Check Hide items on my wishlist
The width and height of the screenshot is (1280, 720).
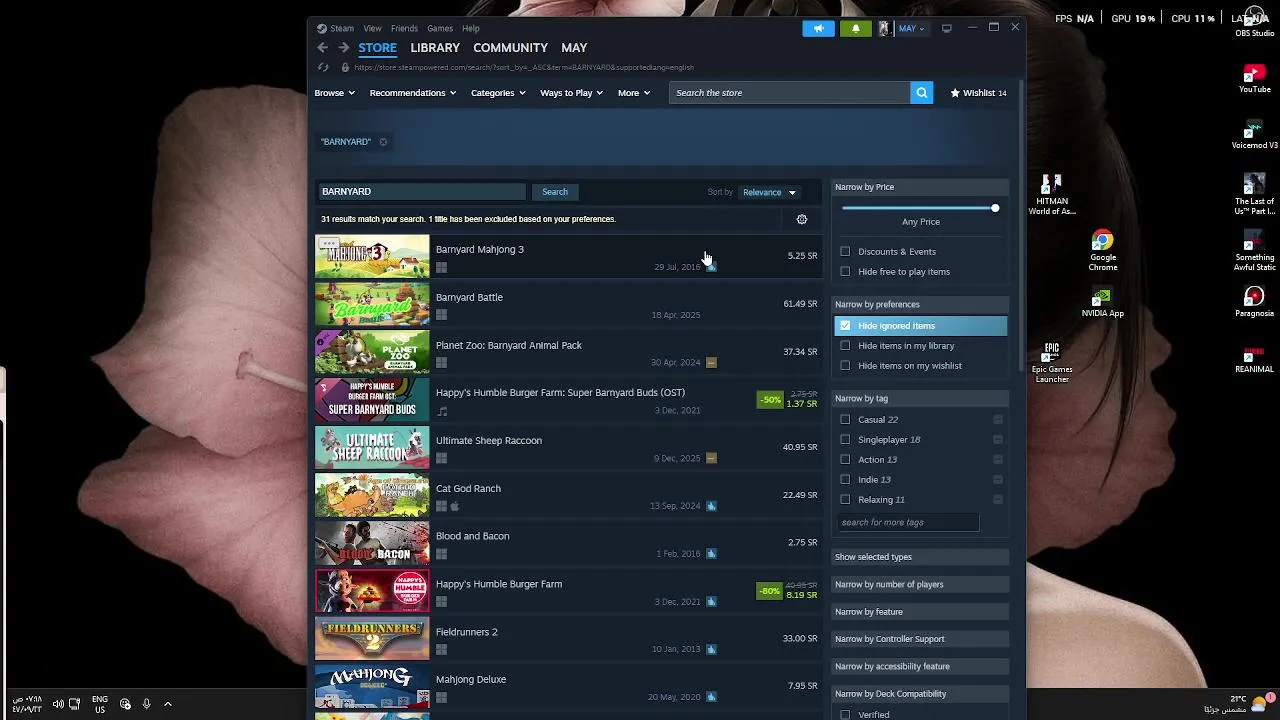[845, 366]
